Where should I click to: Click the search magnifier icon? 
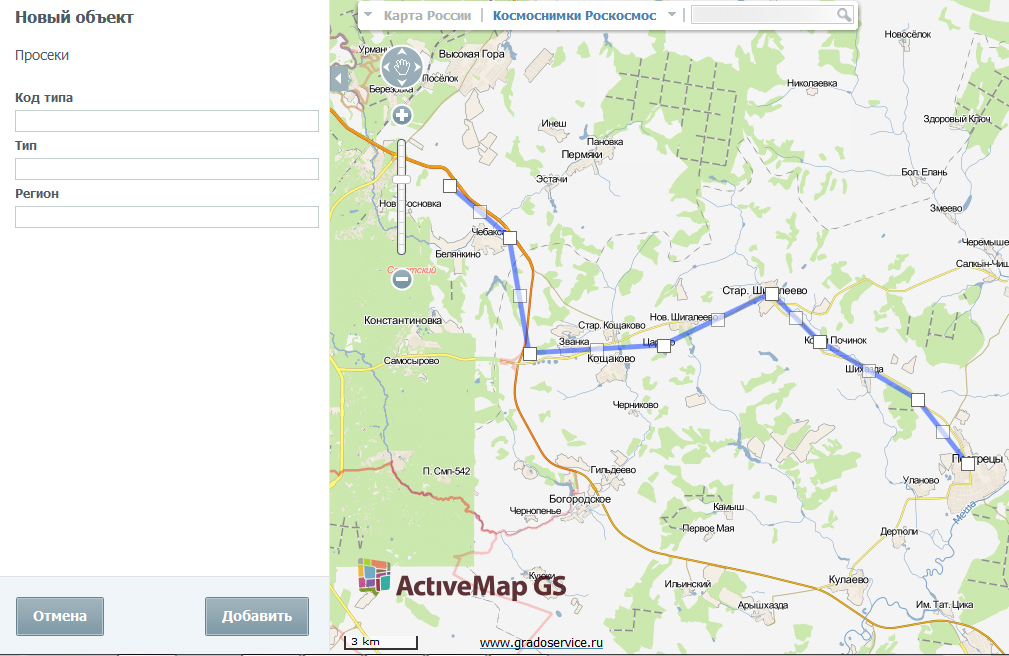pos(844,15)
